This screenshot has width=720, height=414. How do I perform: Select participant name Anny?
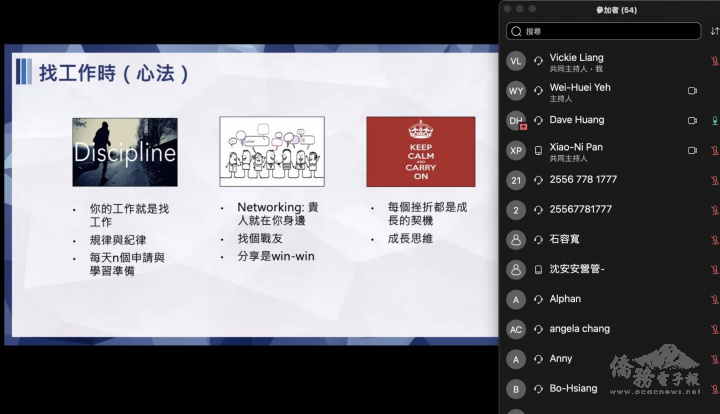point(561,358)
